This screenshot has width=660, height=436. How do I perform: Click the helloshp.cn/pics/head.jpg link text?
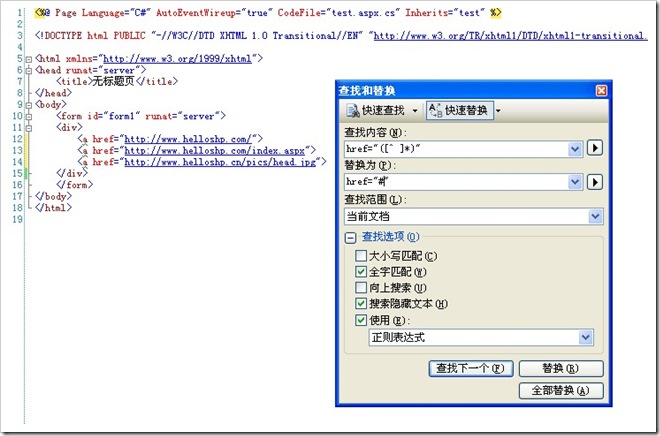[x=220, y=162]
